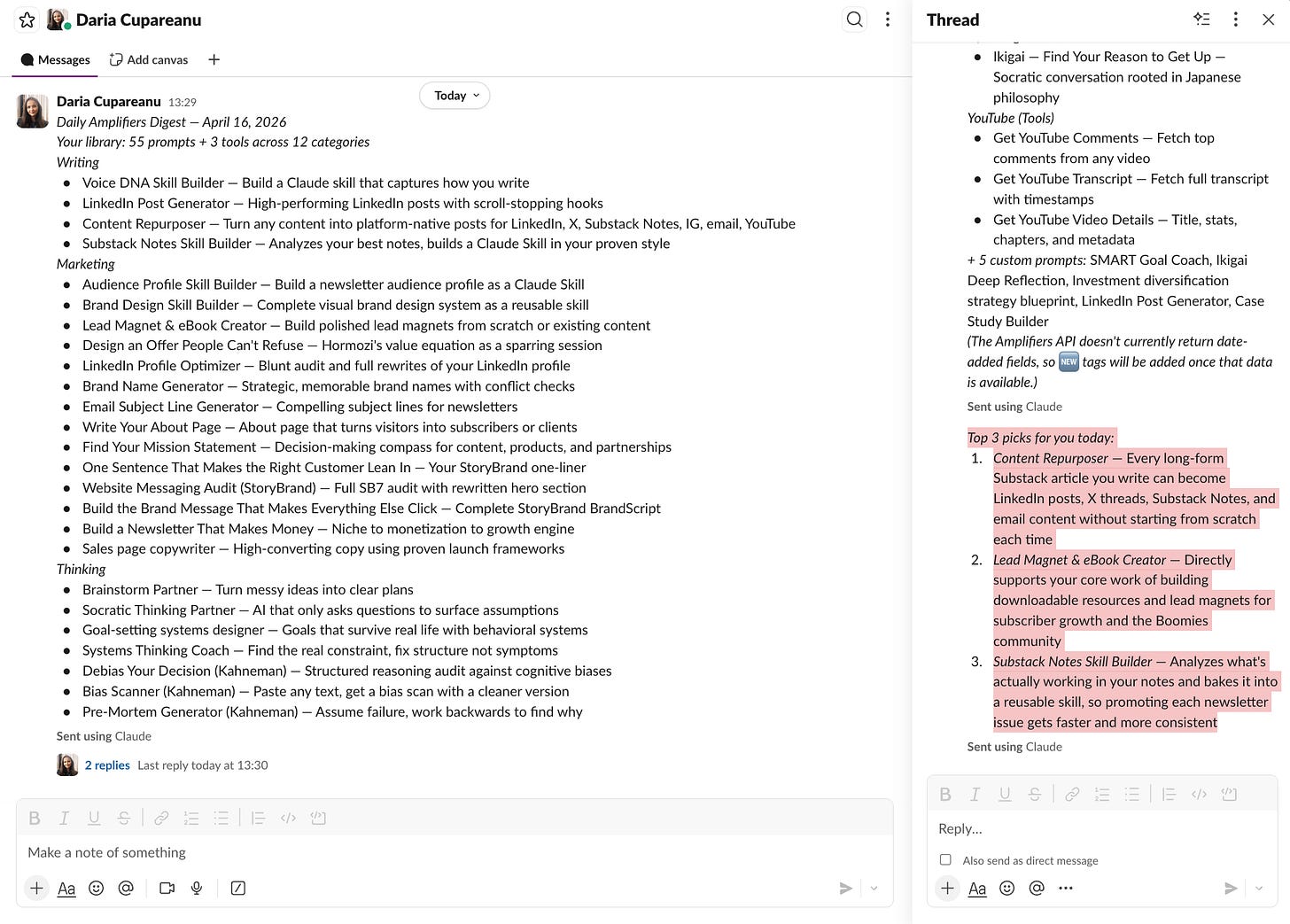Screen dimensions: 1290x924
Task: Click Claude link under Top 3 picks
Action: click(x=1044, y=747)
